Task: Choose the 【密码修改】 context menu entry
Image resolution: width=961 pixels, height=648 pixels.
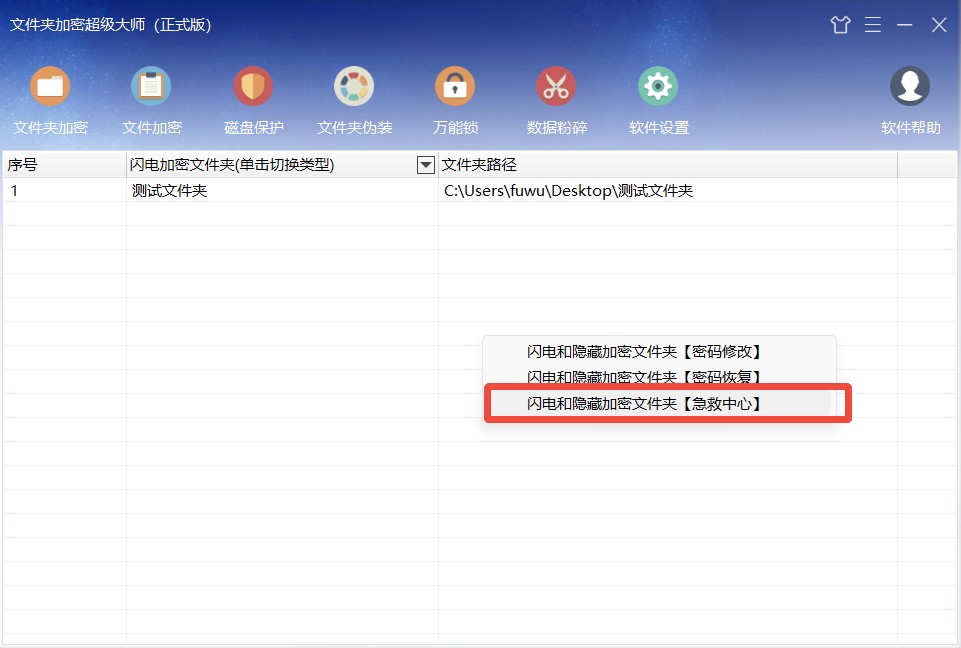Action: 659,351
